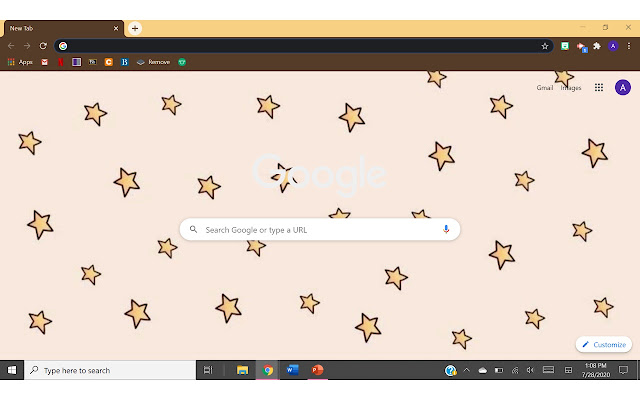The height and width of the screenshot is (400, 640).
Task: Open the volume speaker tray icon
Action: [531, 370]
